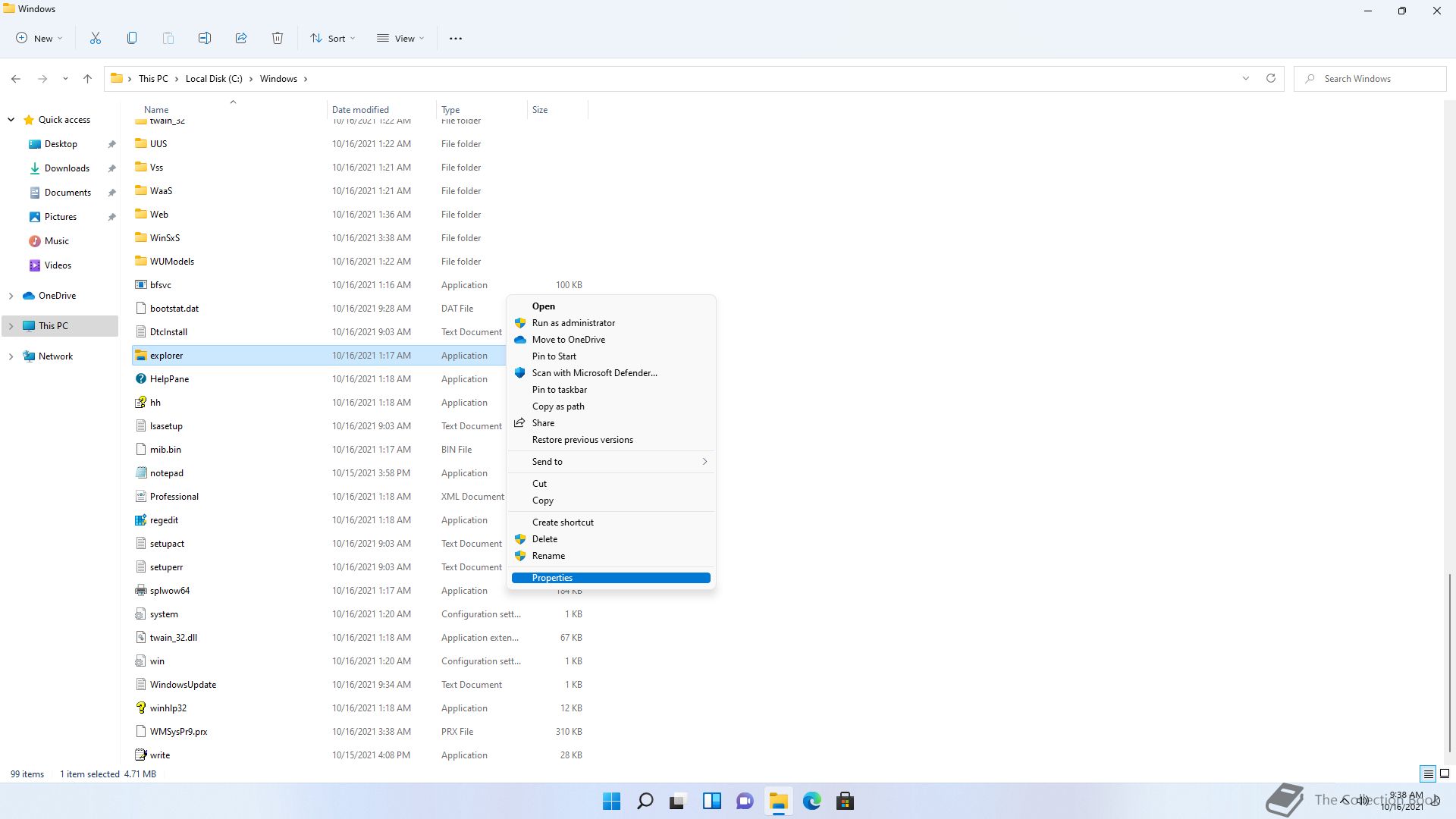
Task: Click the Paste icon in toolbar
Action: (168, 38)
